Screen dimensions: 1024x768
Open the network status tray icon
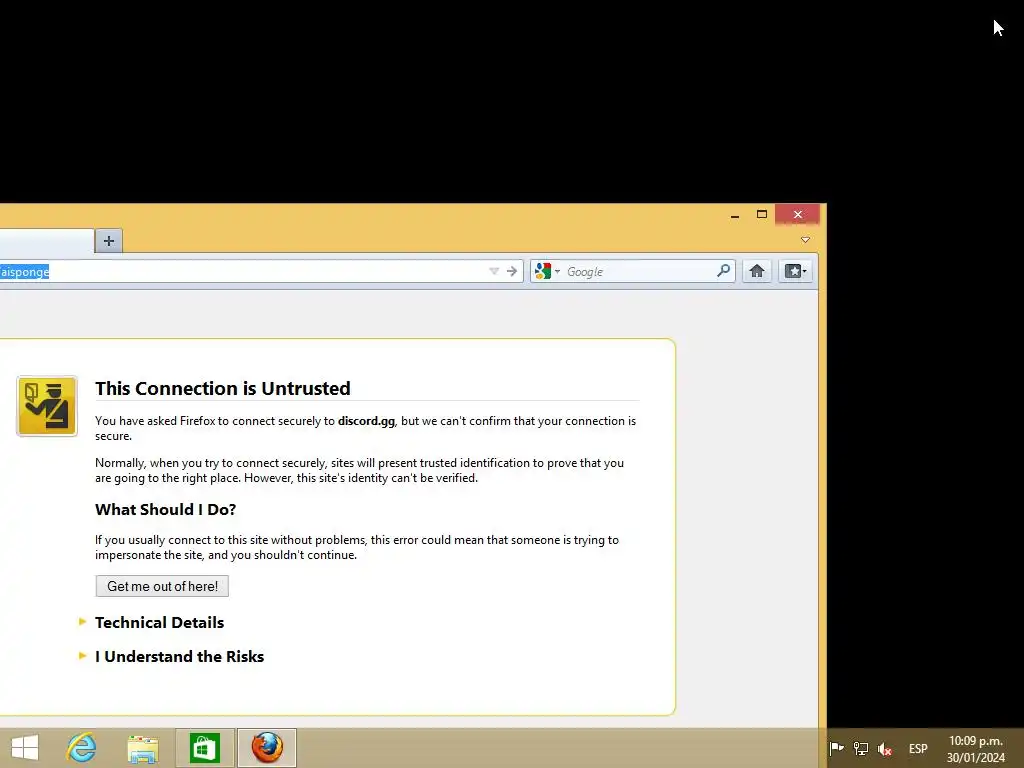861,748
